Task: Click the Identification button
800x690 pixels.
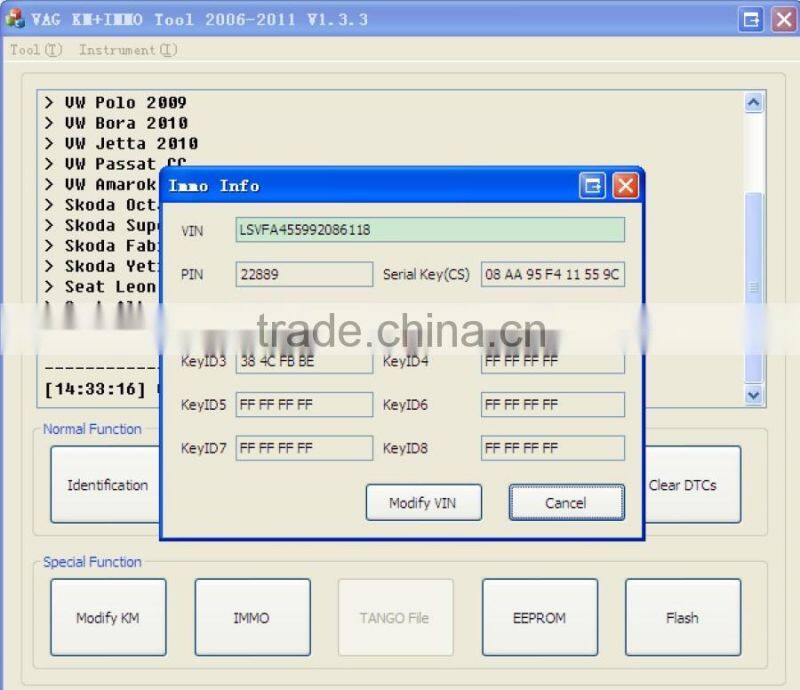Action: [105, 484]
